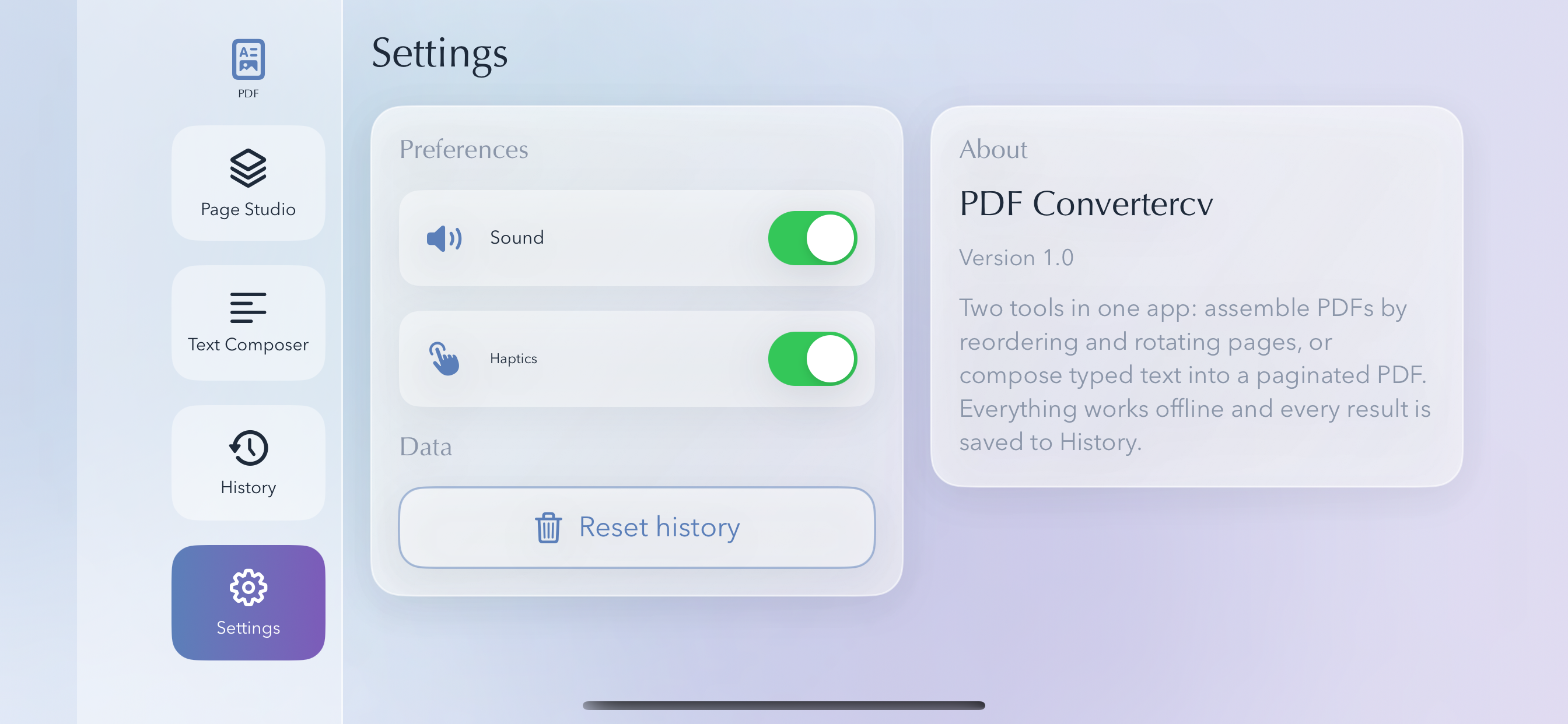Viewport: 1568px width, 724px height.
Task: Open History via clock icon
Action: coord(249,448)
